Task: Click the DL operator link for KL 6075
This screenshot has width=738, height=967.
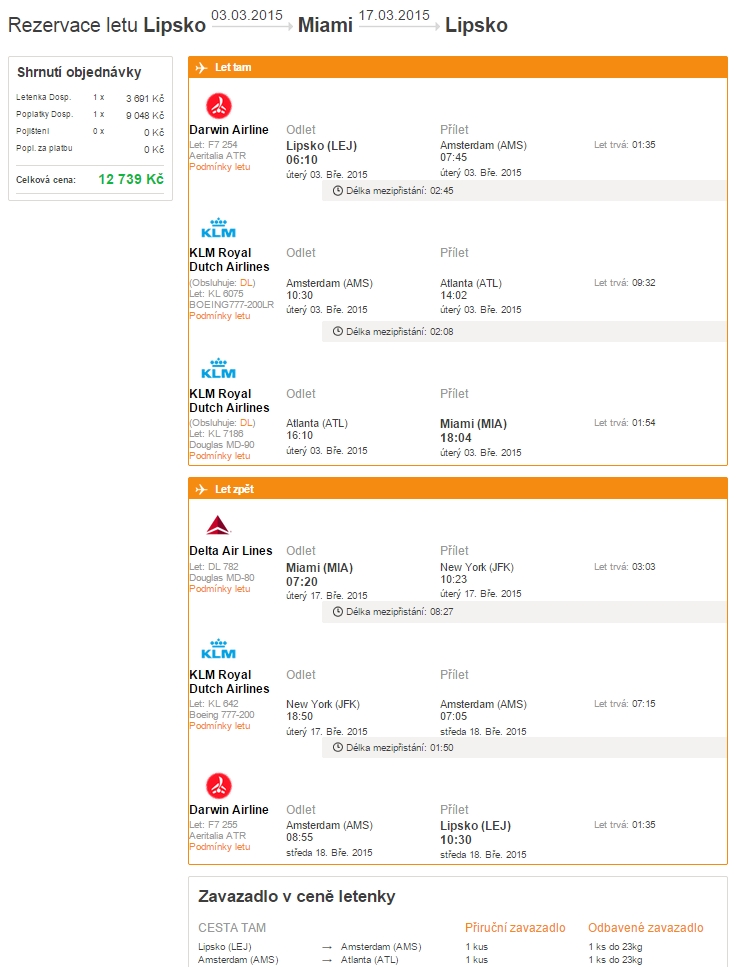Action: (x=246, y=282)
